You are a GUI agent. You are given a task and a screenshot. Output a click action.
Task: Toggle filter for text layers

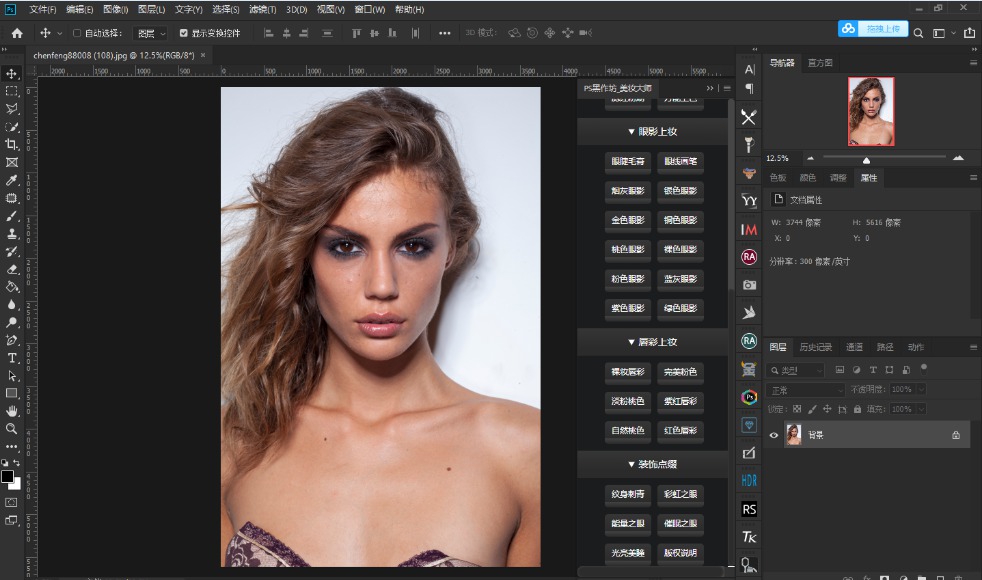(x=873, y=370)
